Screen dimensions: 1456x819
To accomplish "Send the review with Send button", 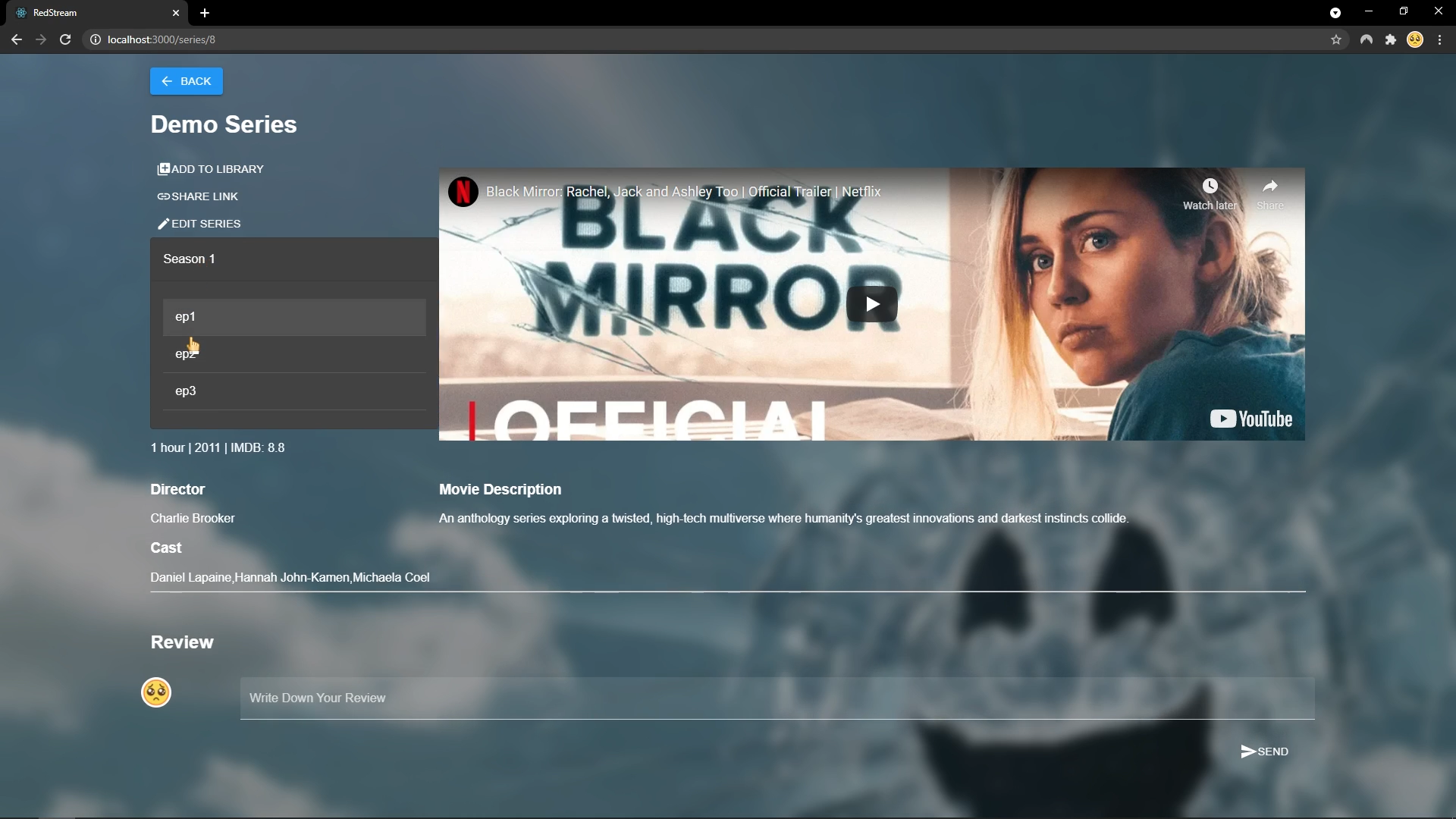I will tap(1264, 752).
